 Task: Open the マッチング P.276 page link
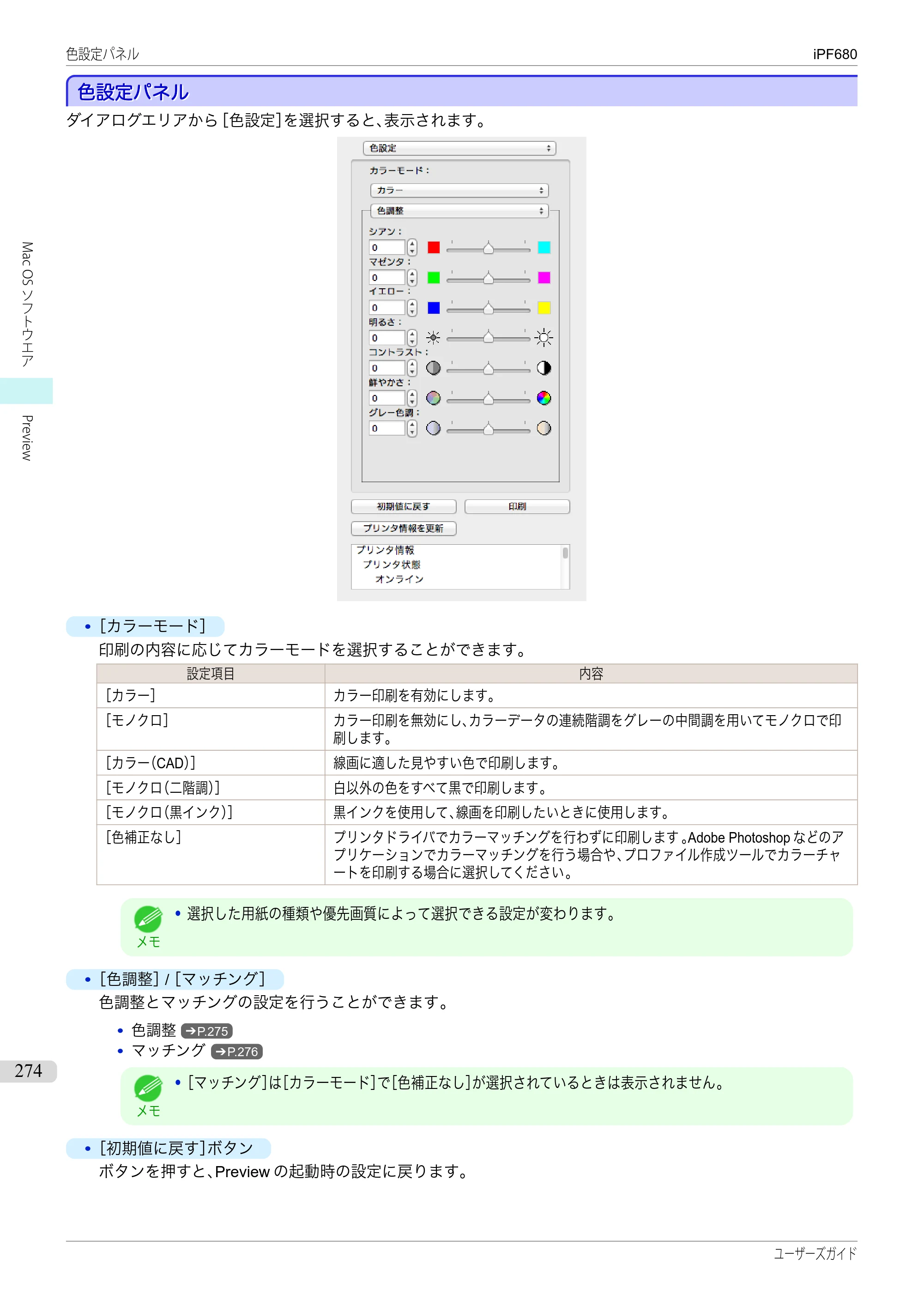[x=237, y=1052]
